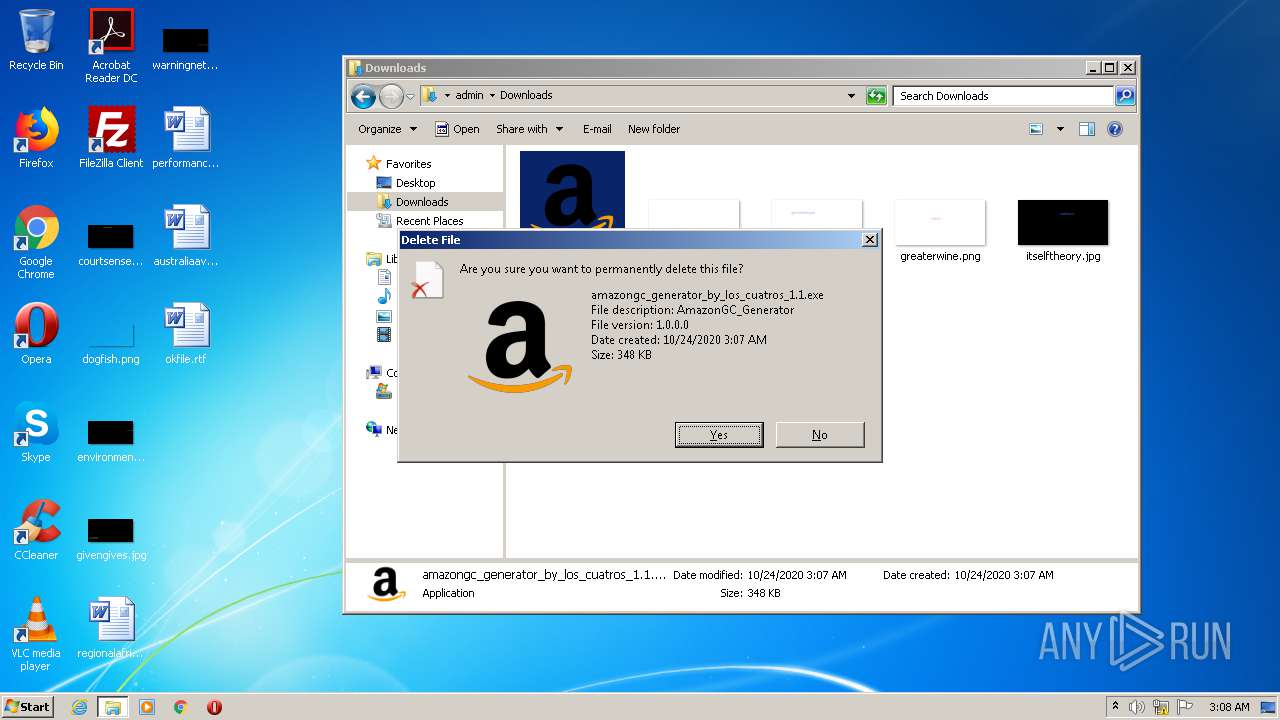Launch CCleaner desktop shortcut

point(36,530)
